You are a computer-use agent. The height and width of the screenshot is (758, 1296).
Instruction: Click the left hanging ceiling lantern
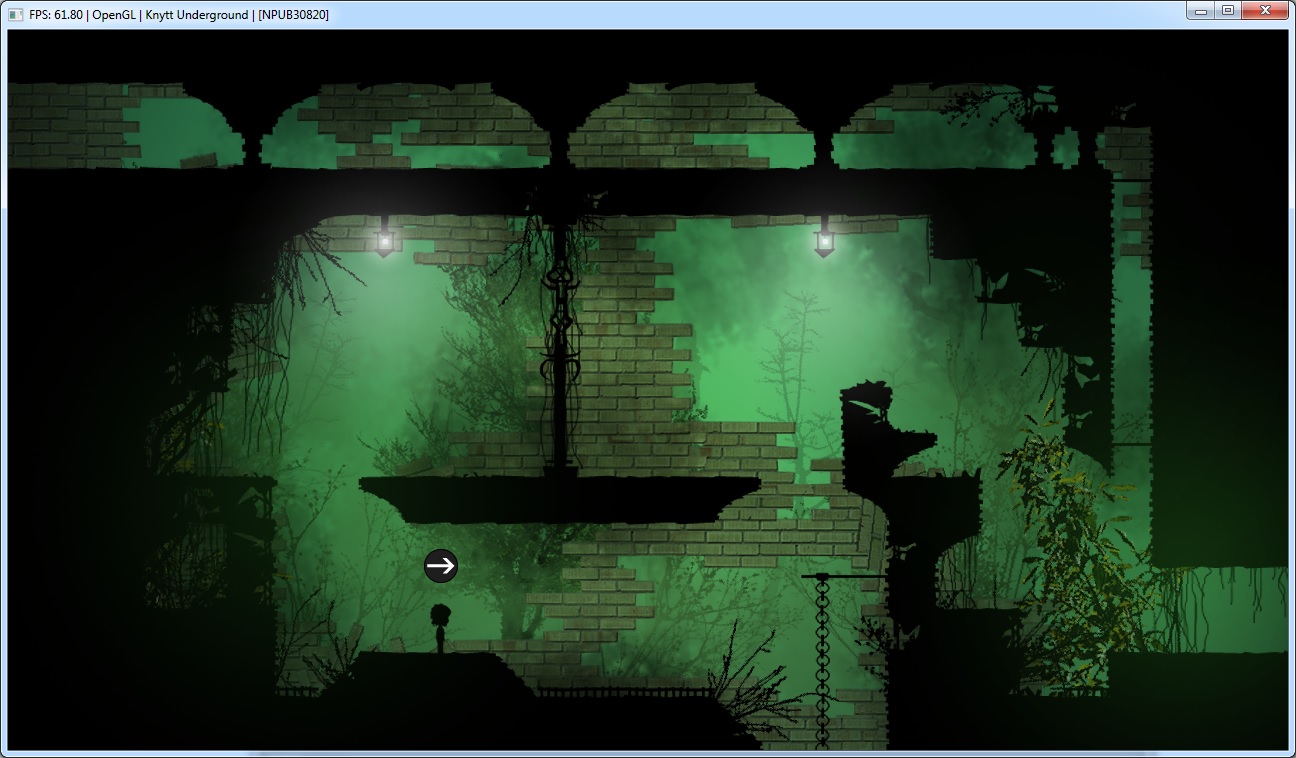point(384,238)
